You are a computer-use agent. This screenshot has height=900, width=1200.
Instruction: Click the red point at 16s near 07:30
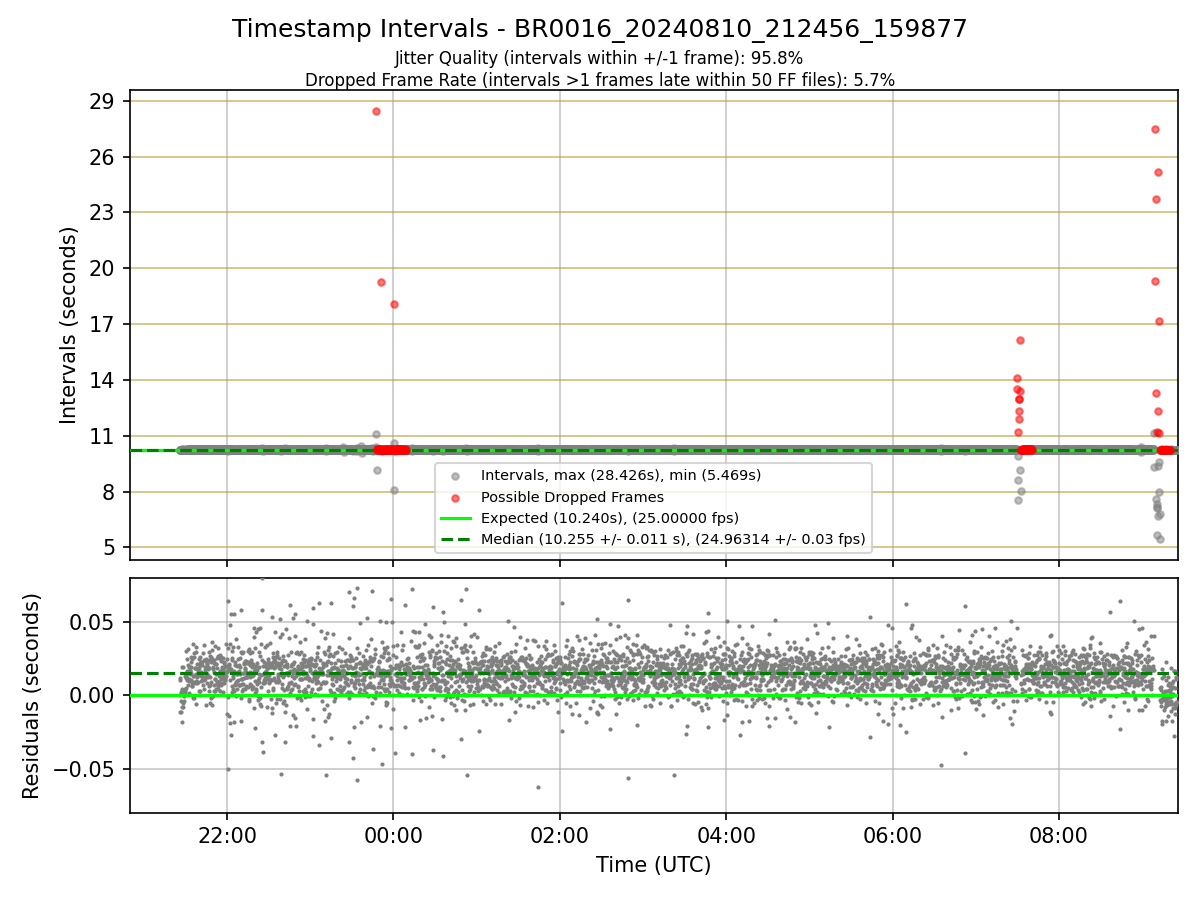click(1020, 340)
